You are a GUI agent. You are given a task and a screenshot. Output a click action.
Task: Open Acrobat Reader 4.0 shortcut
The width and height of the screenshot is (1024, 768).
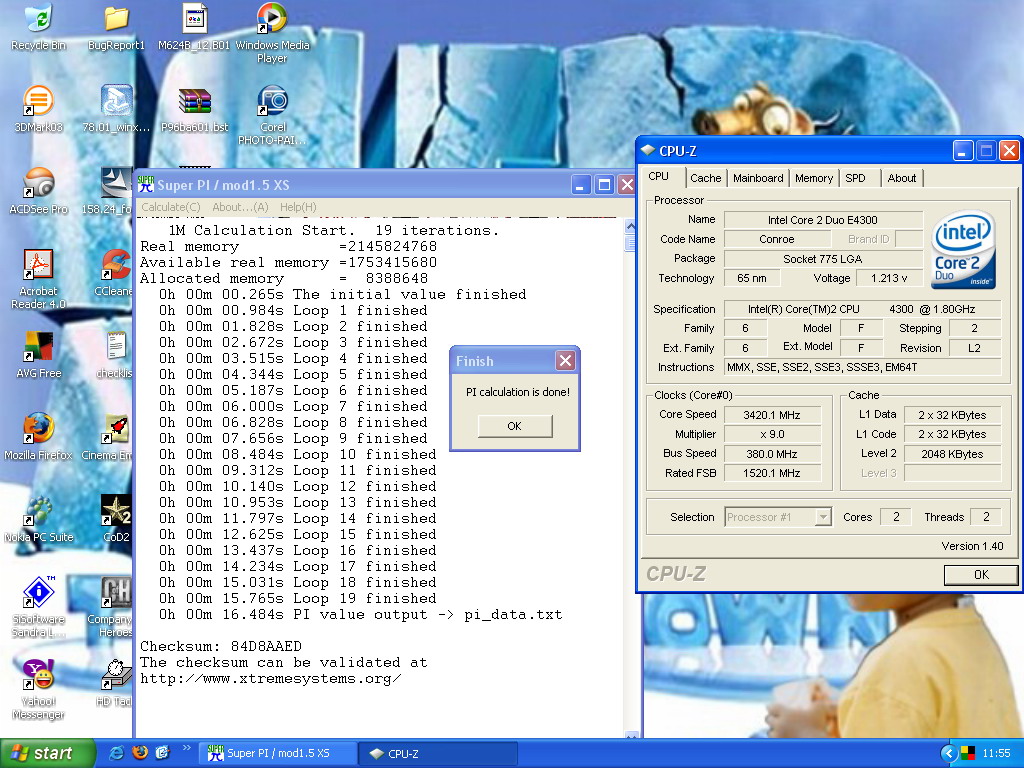[x=39, y=280]
